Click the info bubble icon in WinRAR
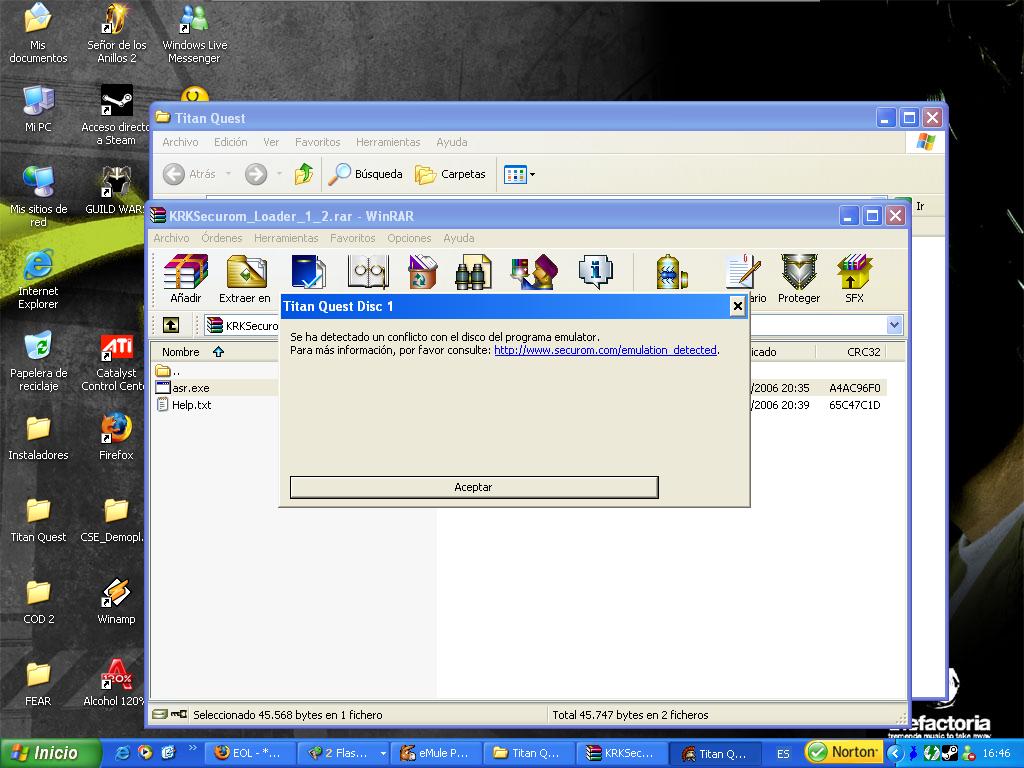The image size is (1024, 768). pyautogui.click(x=595, y=272)
